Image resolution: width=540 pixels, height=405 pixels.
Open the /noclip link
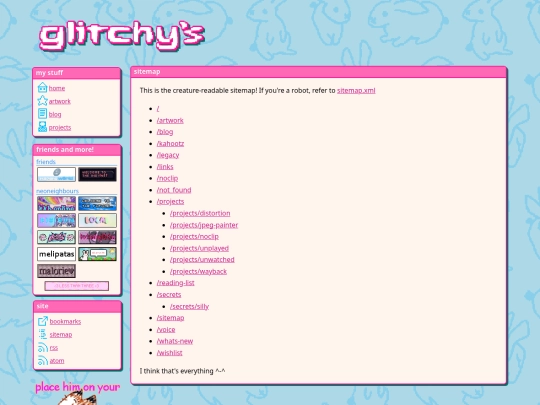pyautogui.click(x=167, y=178)
